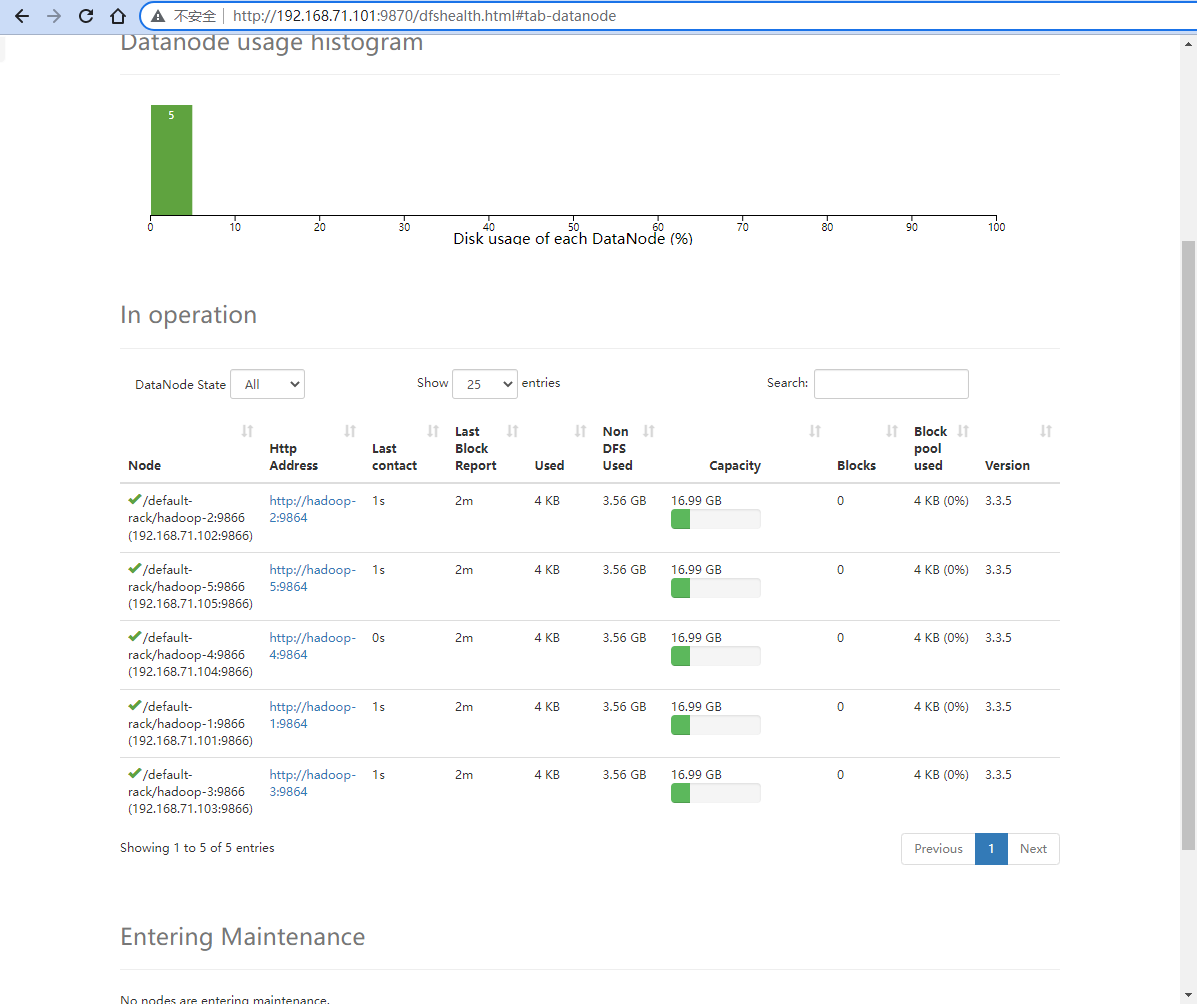Click the Previous pagination button
The image size is (1197, 1004).
point(938,849)
